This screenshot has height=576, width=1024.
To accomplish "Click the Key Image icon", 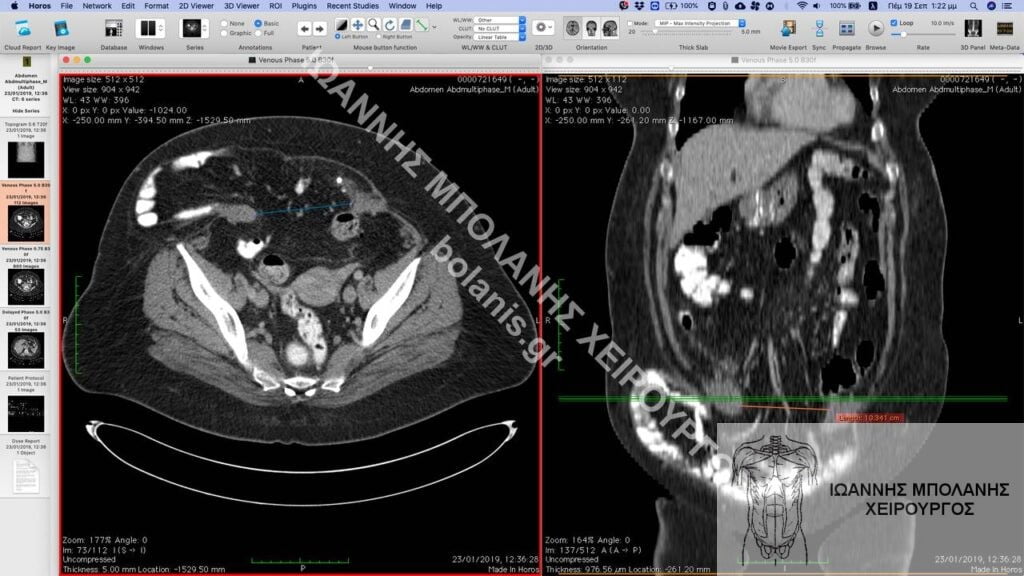I will coord(61,29).
